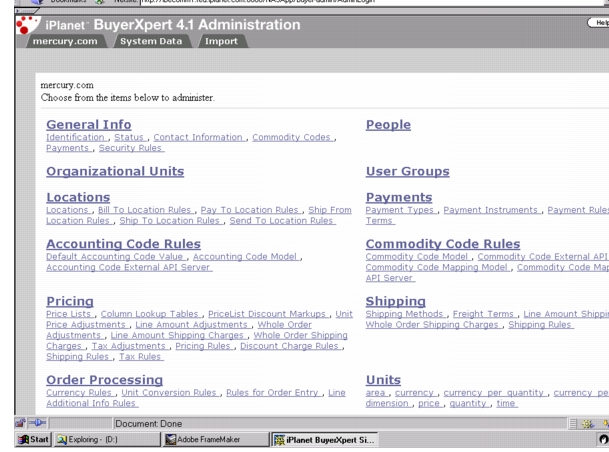Open Accounting Code External API Server link

(128, 267)
